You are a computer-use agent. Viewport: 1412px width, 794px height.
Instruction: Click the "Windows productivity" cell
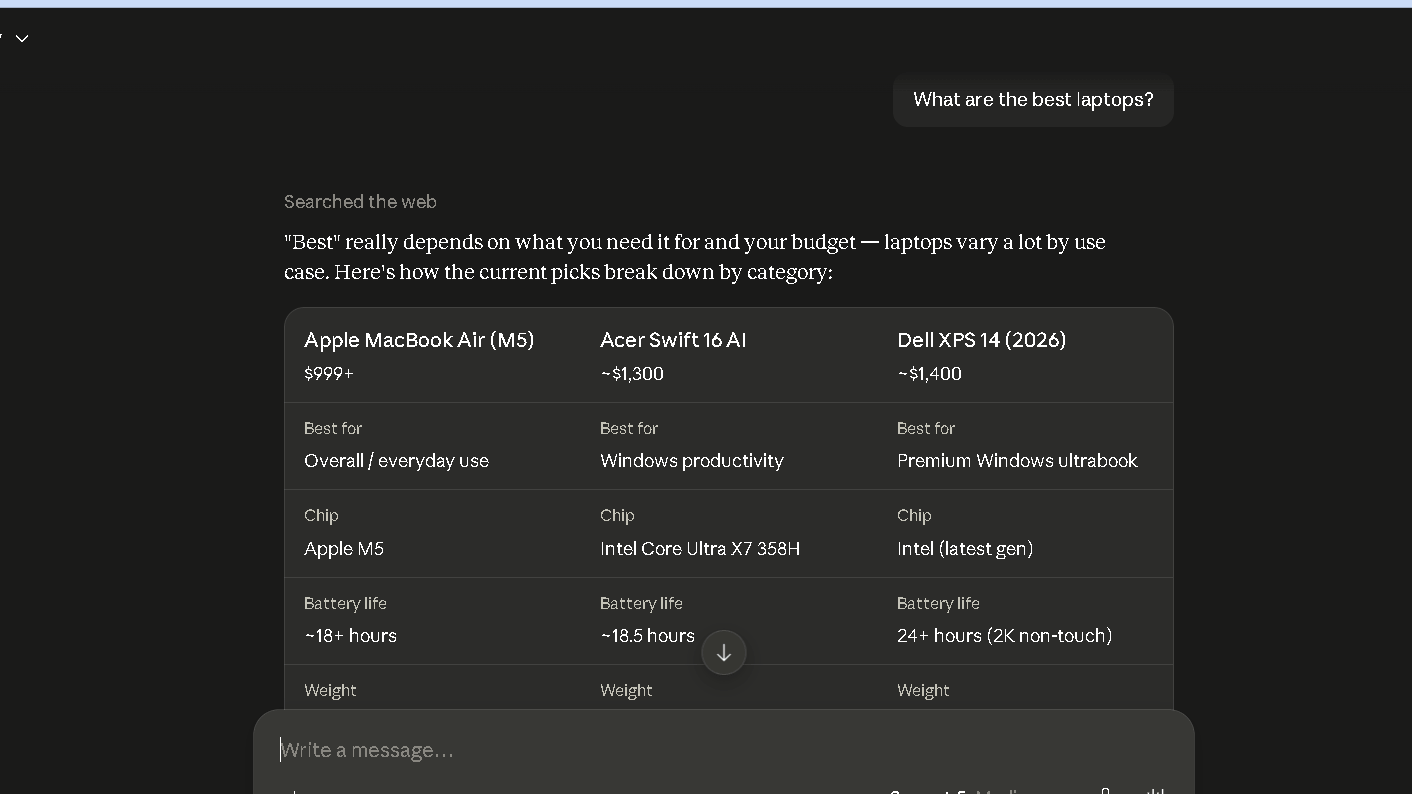tap(692, 461)
